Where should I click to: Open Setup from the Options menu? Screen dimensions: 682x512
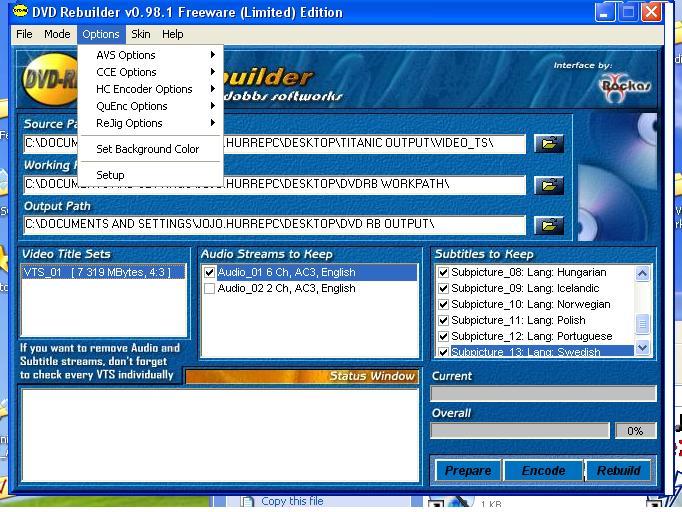click(x=150, y=175)
